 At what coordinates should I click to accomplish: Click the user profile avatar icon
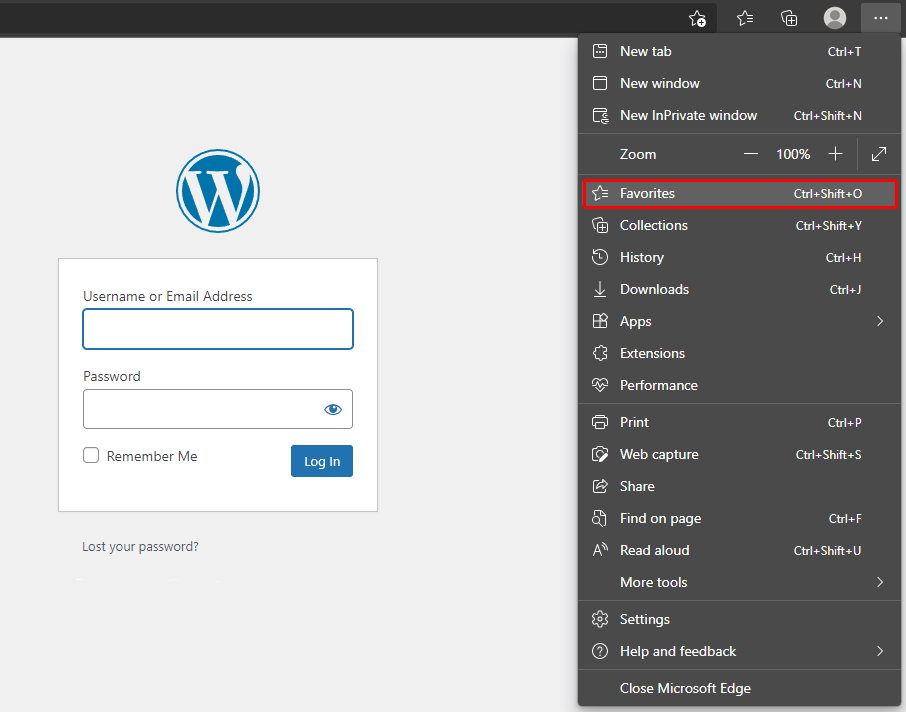[835, 18]
